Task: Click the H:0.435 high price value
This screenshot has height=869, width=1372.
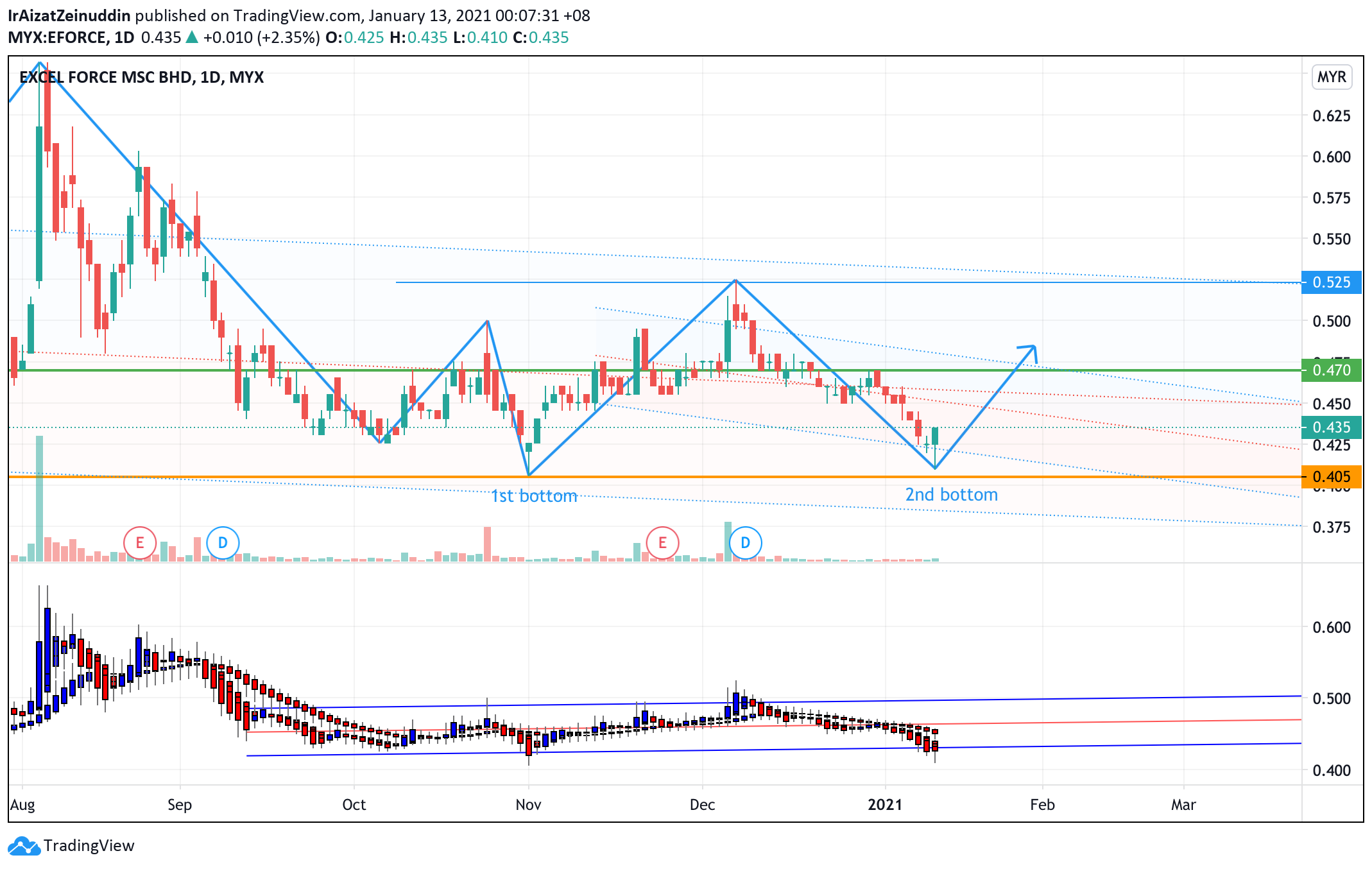Action: pyautogui.click(x=418, y=37)
